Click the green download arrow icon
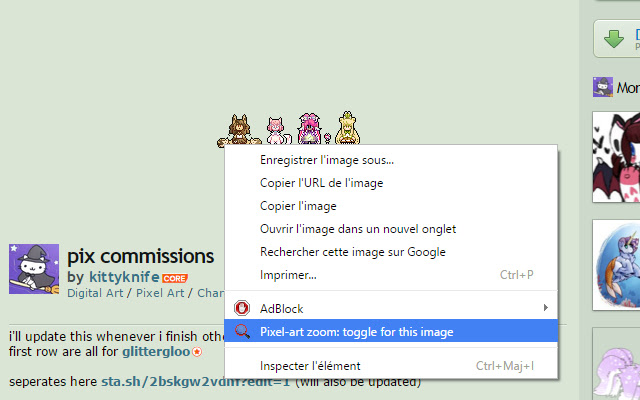This screenshot has height=400, width=640. click(615, 40)
